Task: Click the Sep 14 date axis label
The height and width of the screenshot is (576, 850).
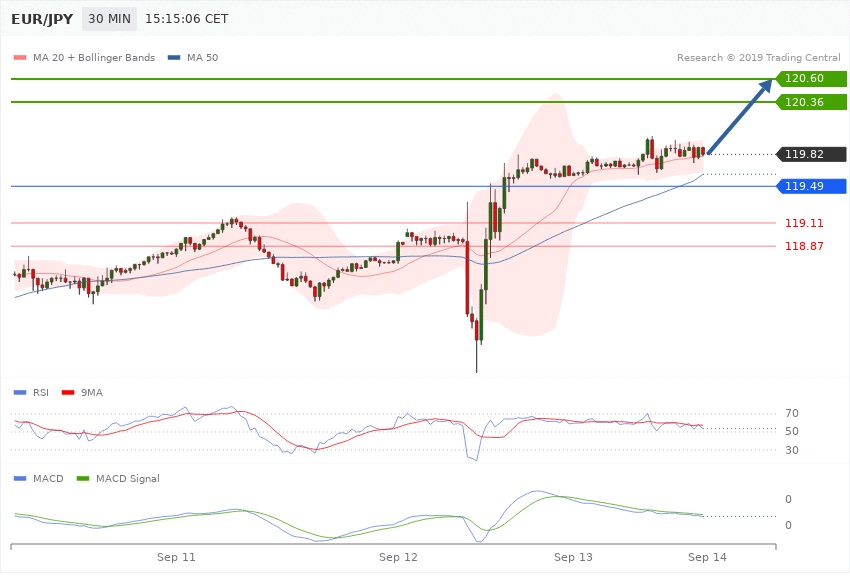Action: tap(707, 558)
